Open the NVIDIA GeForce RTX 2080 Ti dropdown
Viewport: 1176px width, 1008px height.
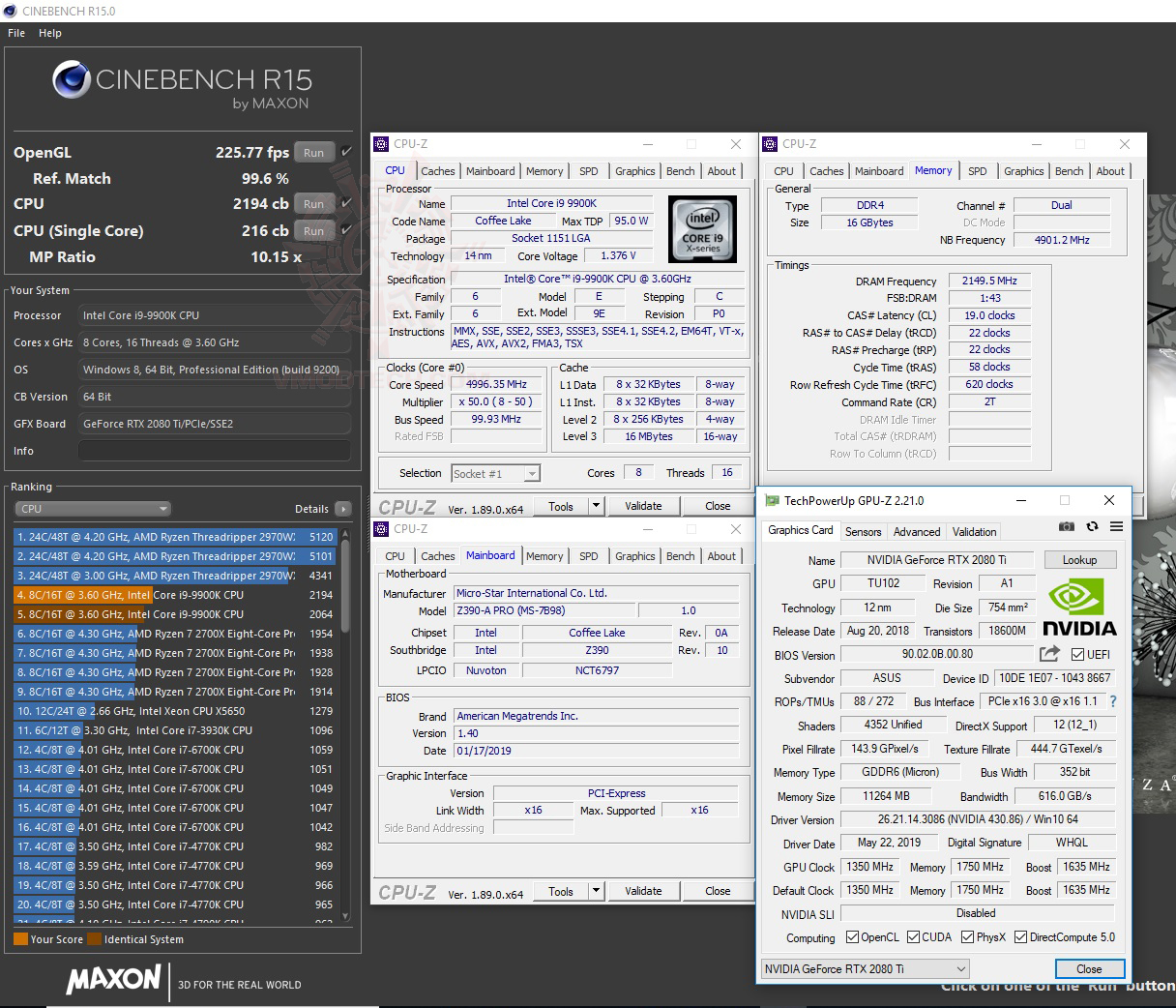[961, 968]
